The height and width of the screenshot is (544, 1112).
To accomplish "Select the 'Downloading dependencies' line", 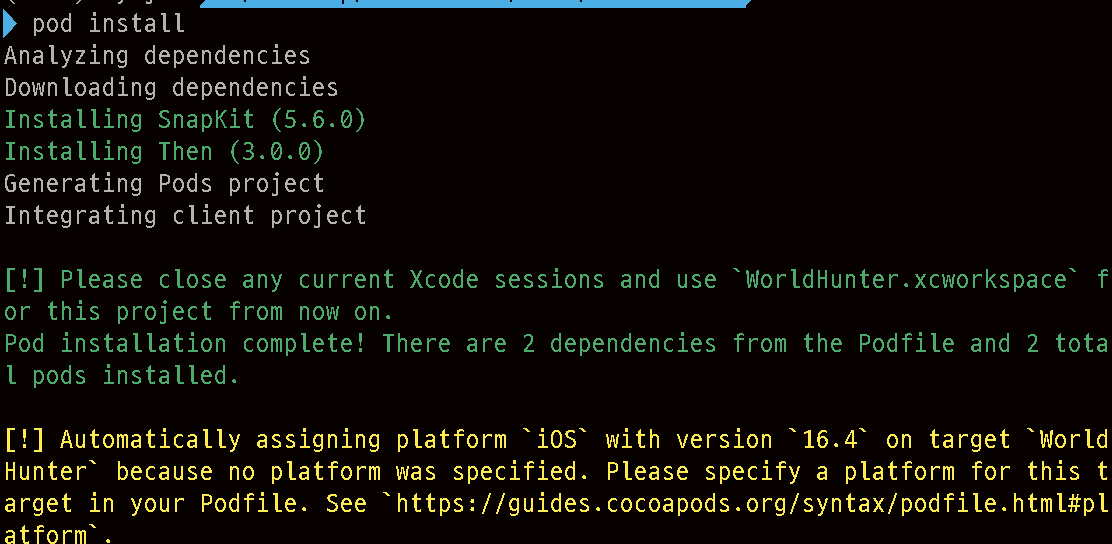I will (x=171, y=87).
